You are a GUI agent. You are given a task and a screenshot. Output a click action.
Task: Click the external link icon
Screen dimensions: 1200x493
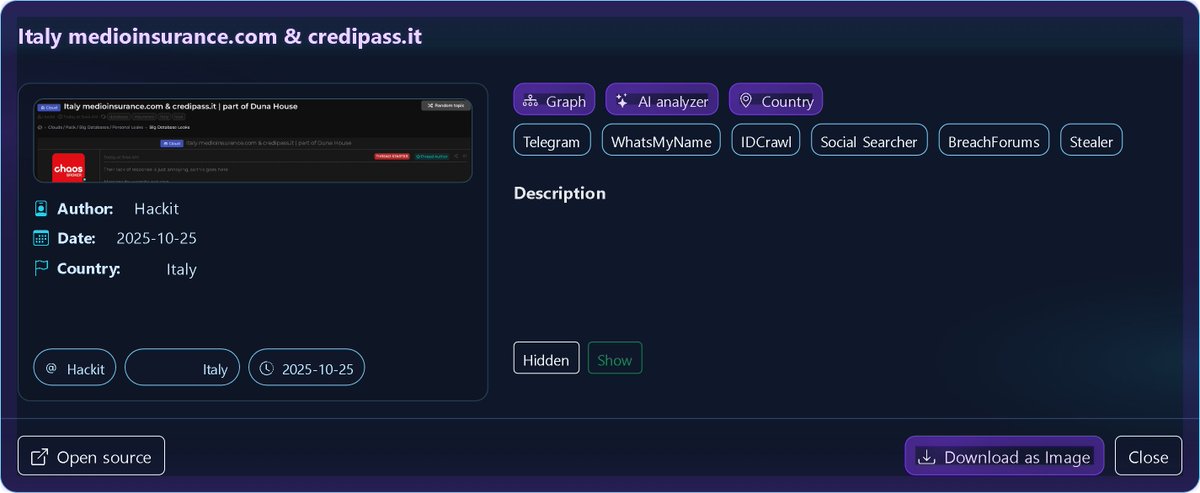pos(39,457)
